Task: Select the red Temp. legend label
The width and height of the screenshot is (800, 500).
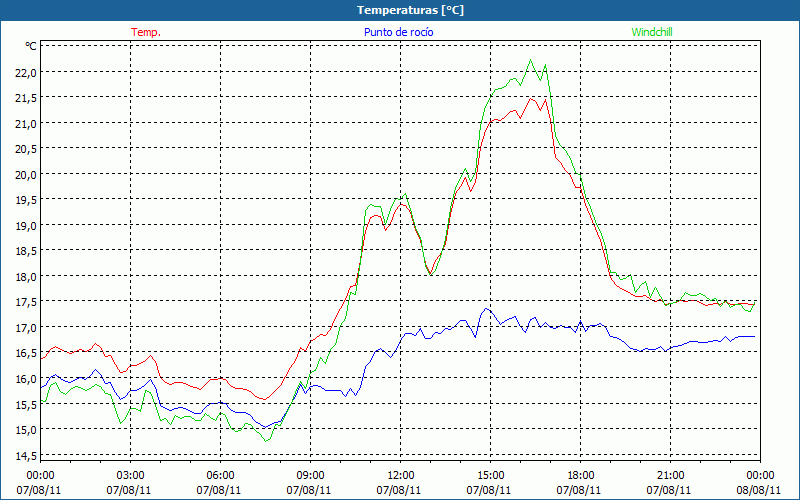Action: [x=146, y=32]
